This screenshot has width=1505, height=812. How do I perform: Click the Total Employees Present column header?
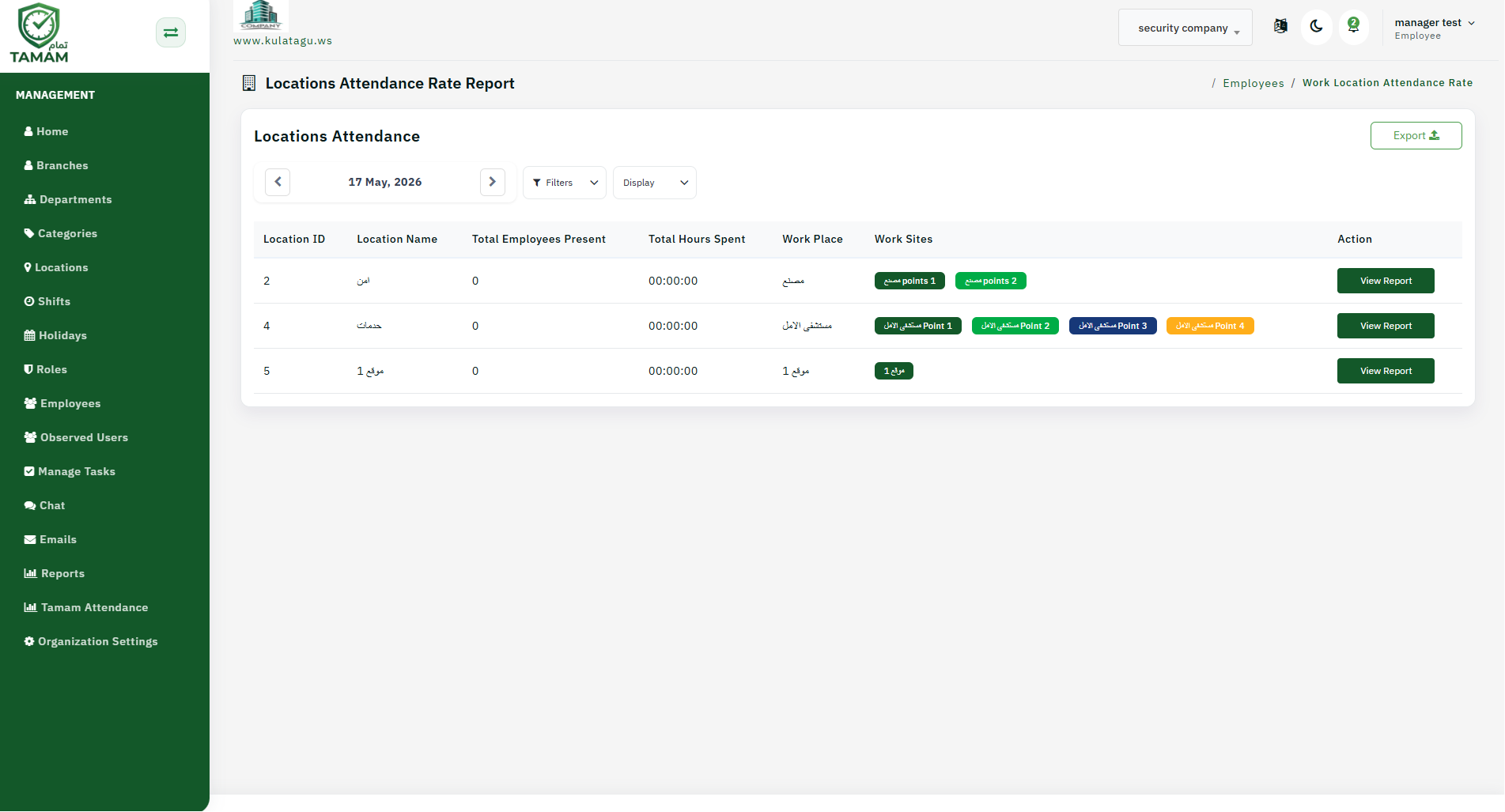(x=539, y=239)
